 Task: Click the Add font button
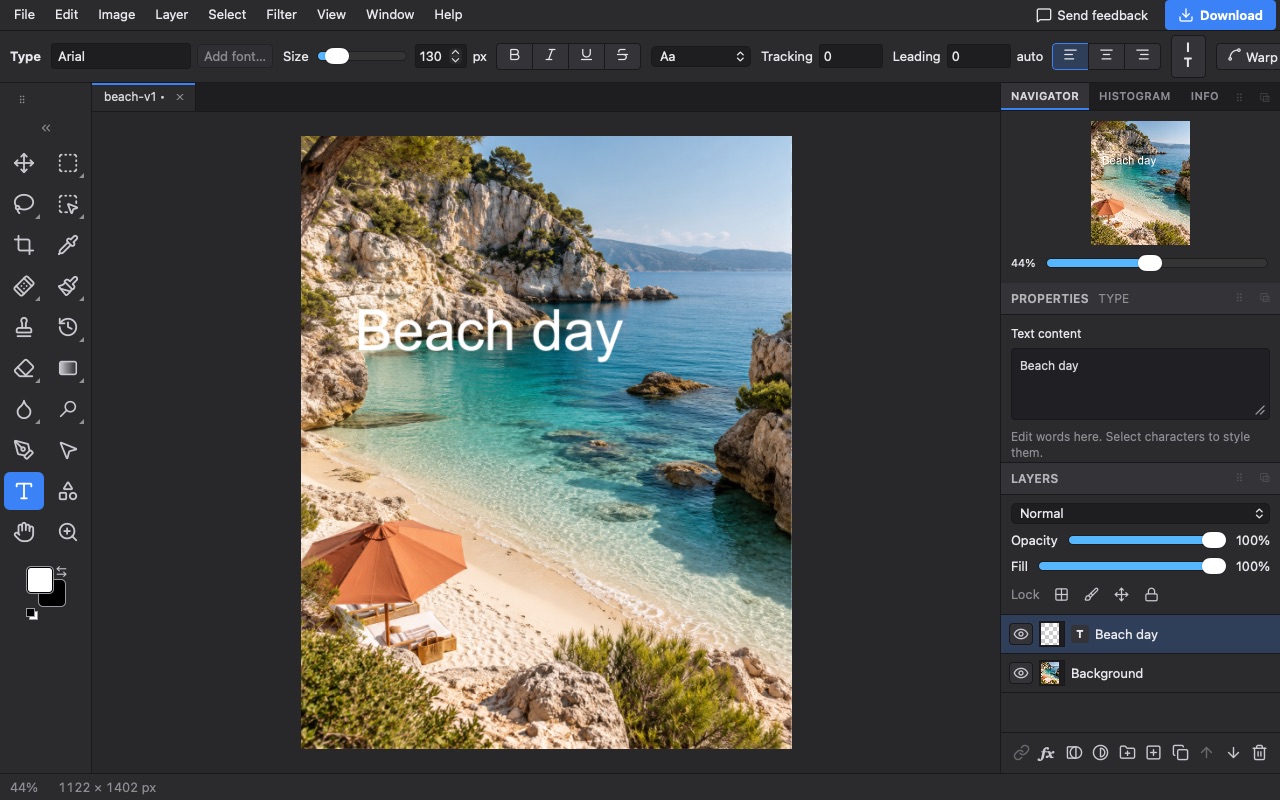coord(235,56)
